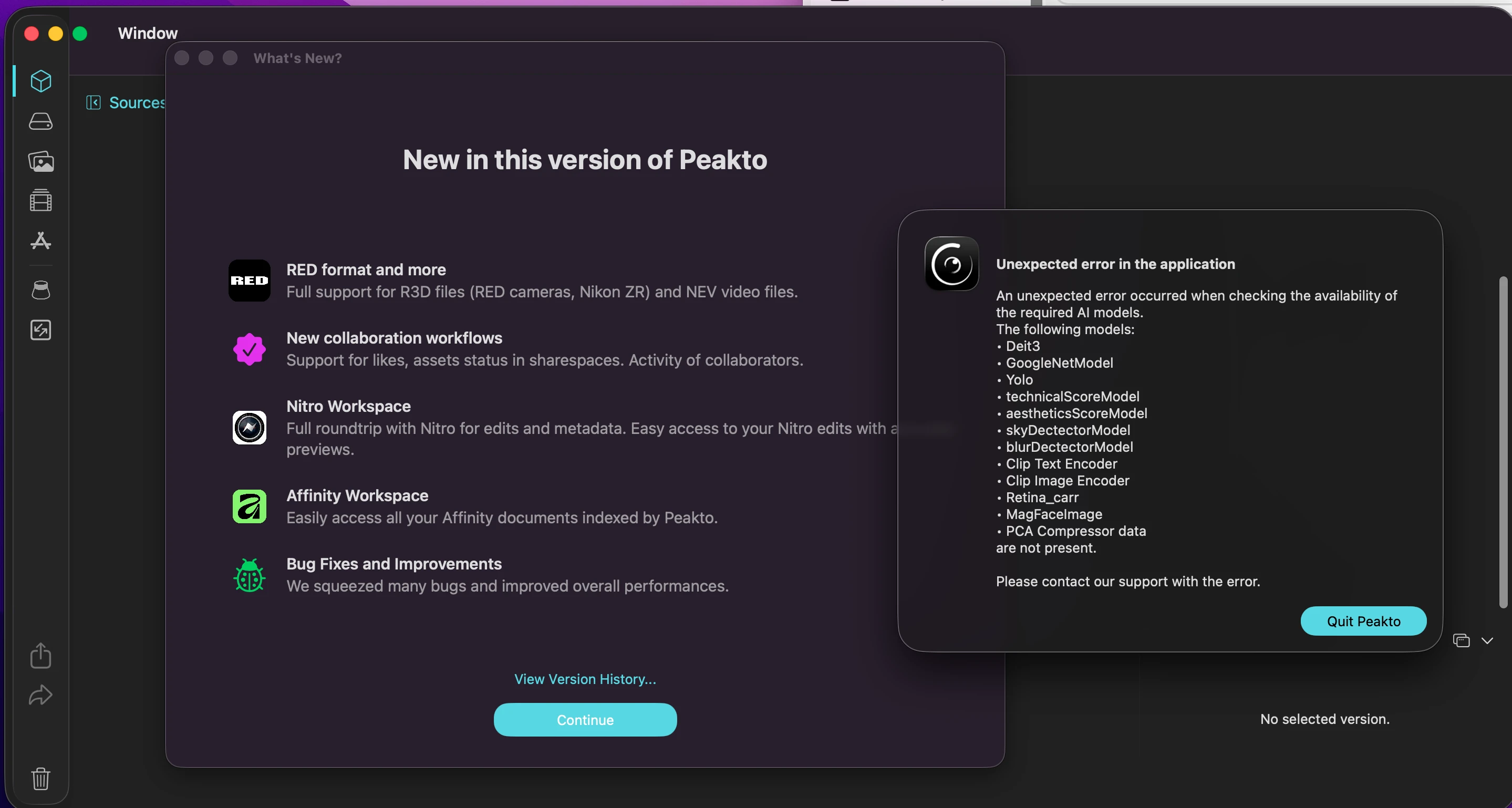The width and height of the screenshot is (1512, 808).
Task: Open the trash icon at sidebar bottom
Action: point(40,779)
